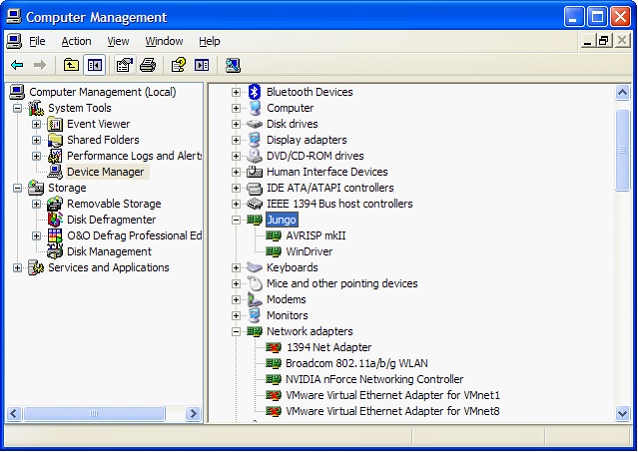Select Computer Management (Local) root
This screenshot has width=638, height=452.
(103, 92)
